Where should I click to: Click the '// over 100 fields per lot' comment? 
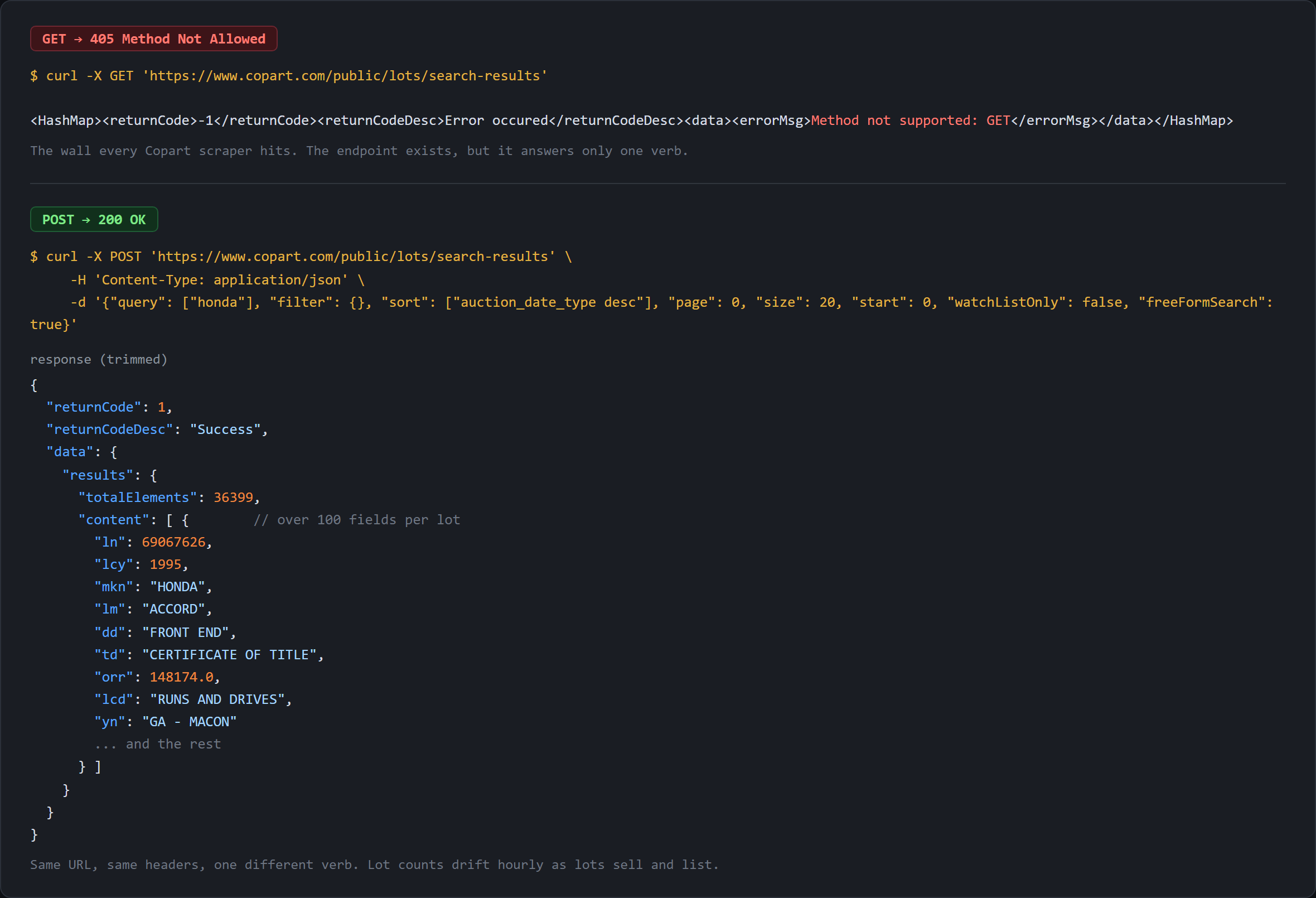click(x=357, y=519)
